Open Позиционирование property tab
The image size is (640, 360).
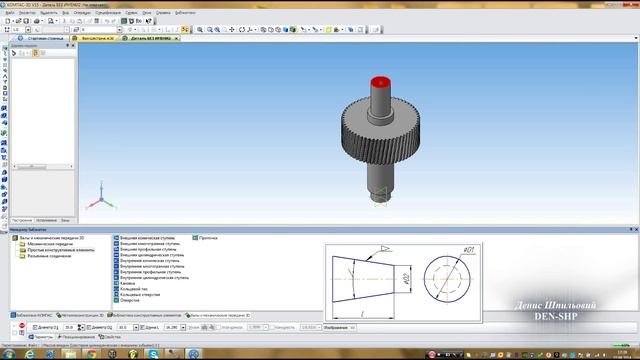[76, 337]
